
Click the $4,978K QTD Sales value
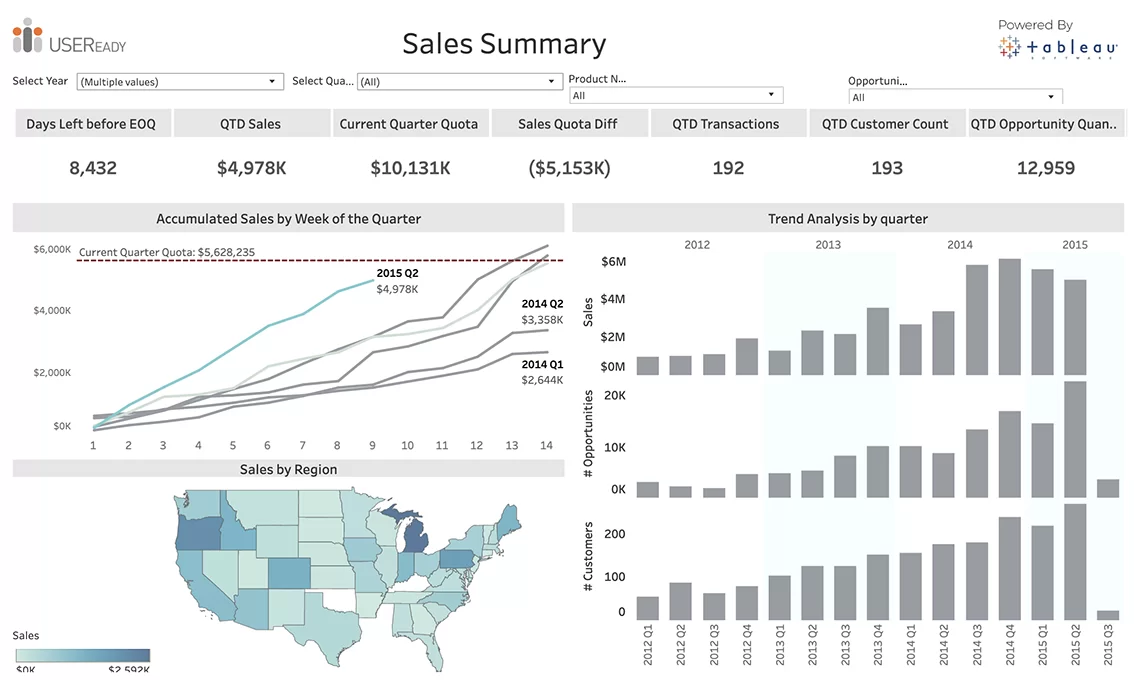(252, 168)
